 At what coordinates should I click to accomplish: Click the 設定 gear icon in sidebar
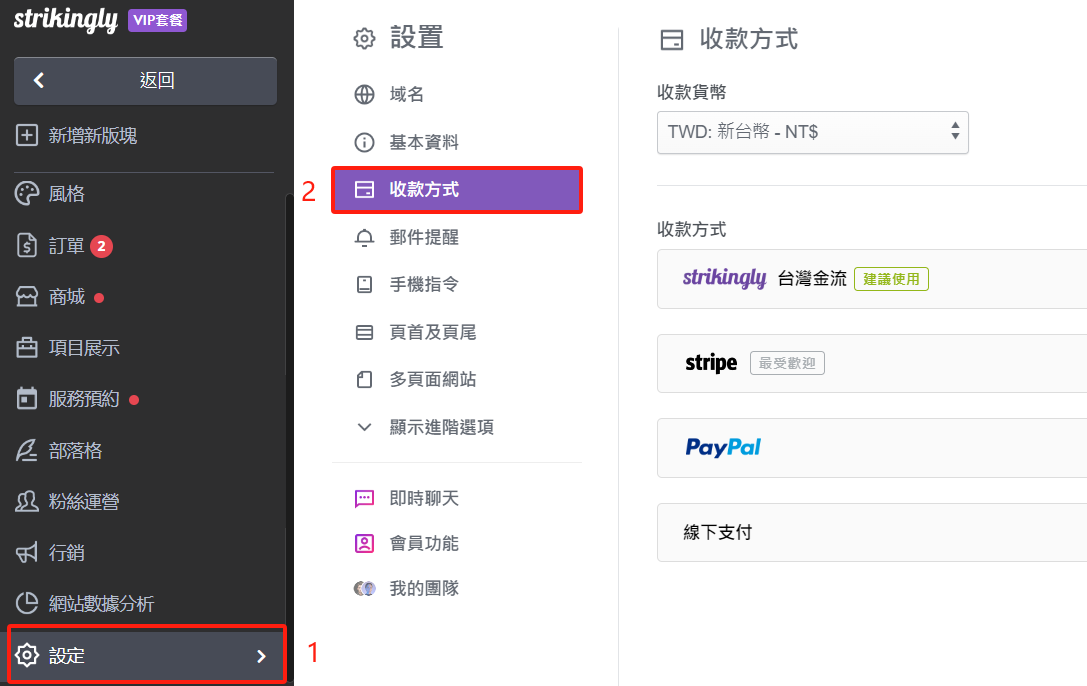coord(27,655)
